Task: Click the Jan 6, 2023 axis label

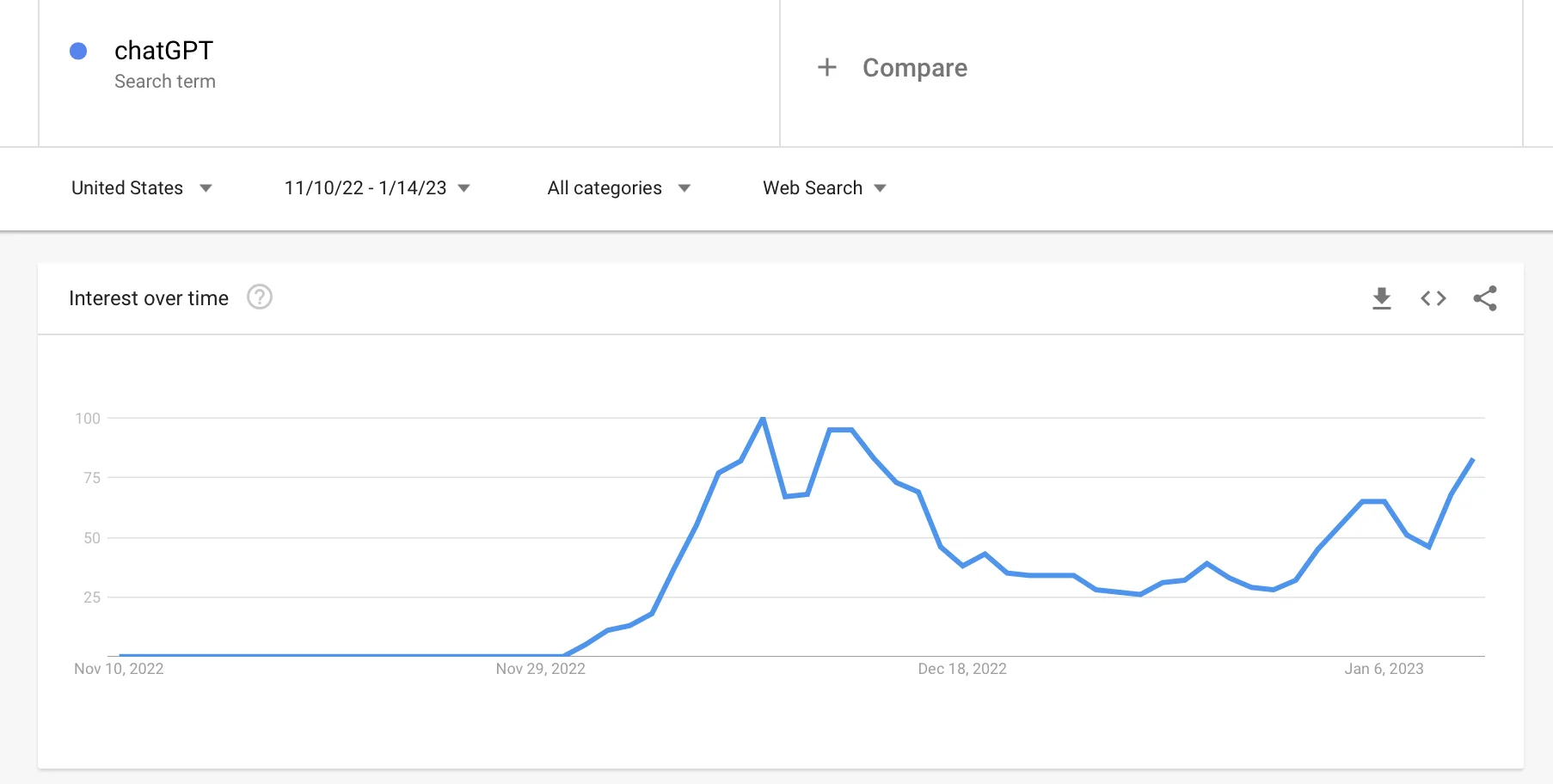Action: [1384, 669]
